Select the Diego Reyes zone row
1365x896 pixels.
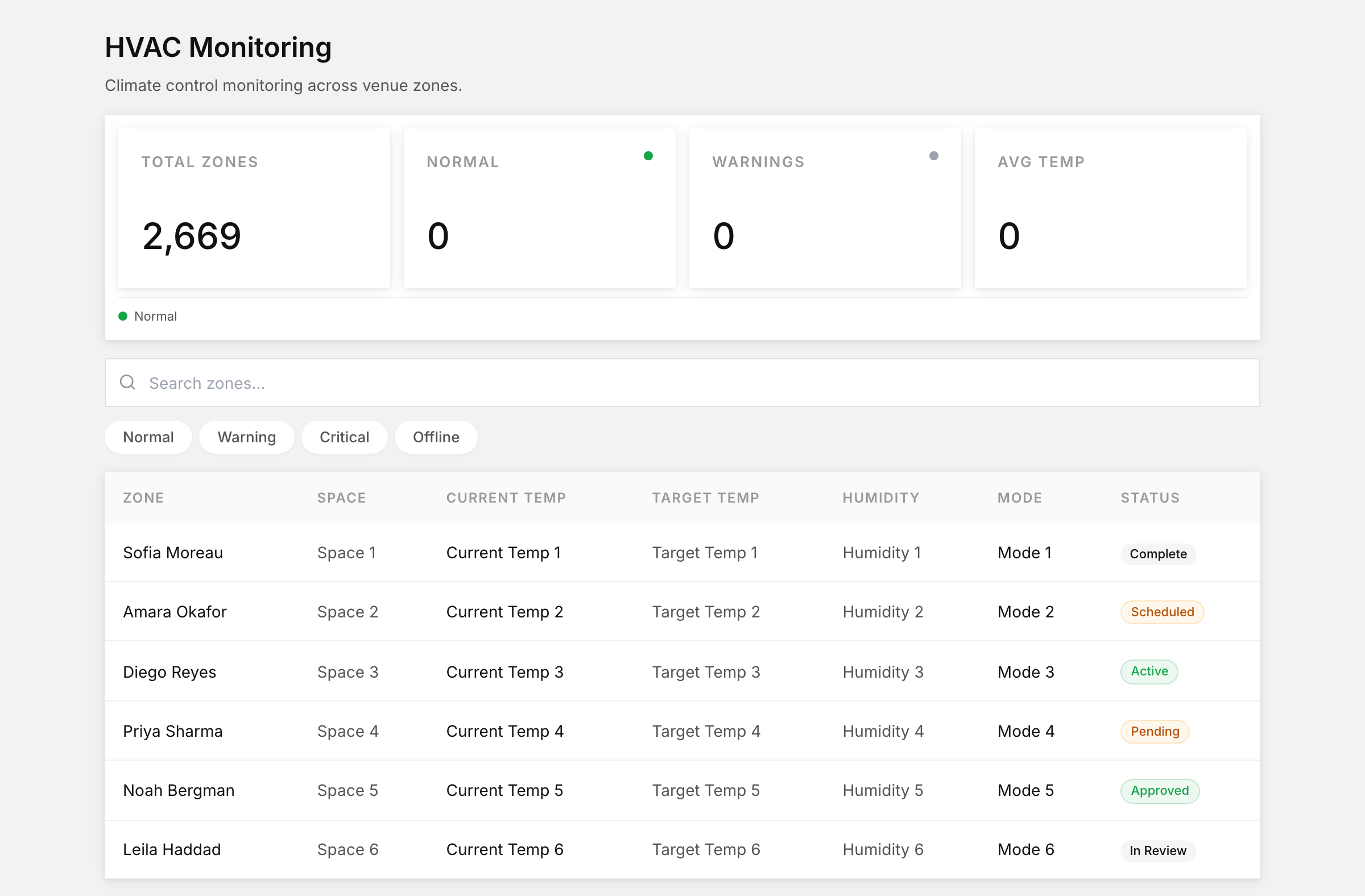coord(682,672)
